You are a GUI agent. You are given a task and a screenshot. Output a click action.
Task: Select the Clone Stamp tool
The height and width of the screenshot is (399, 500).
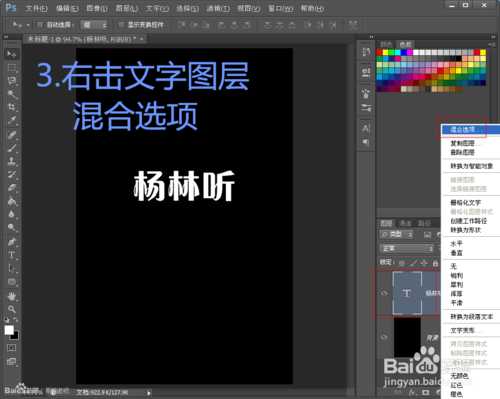pyautogui.click(x=12, y=161)
